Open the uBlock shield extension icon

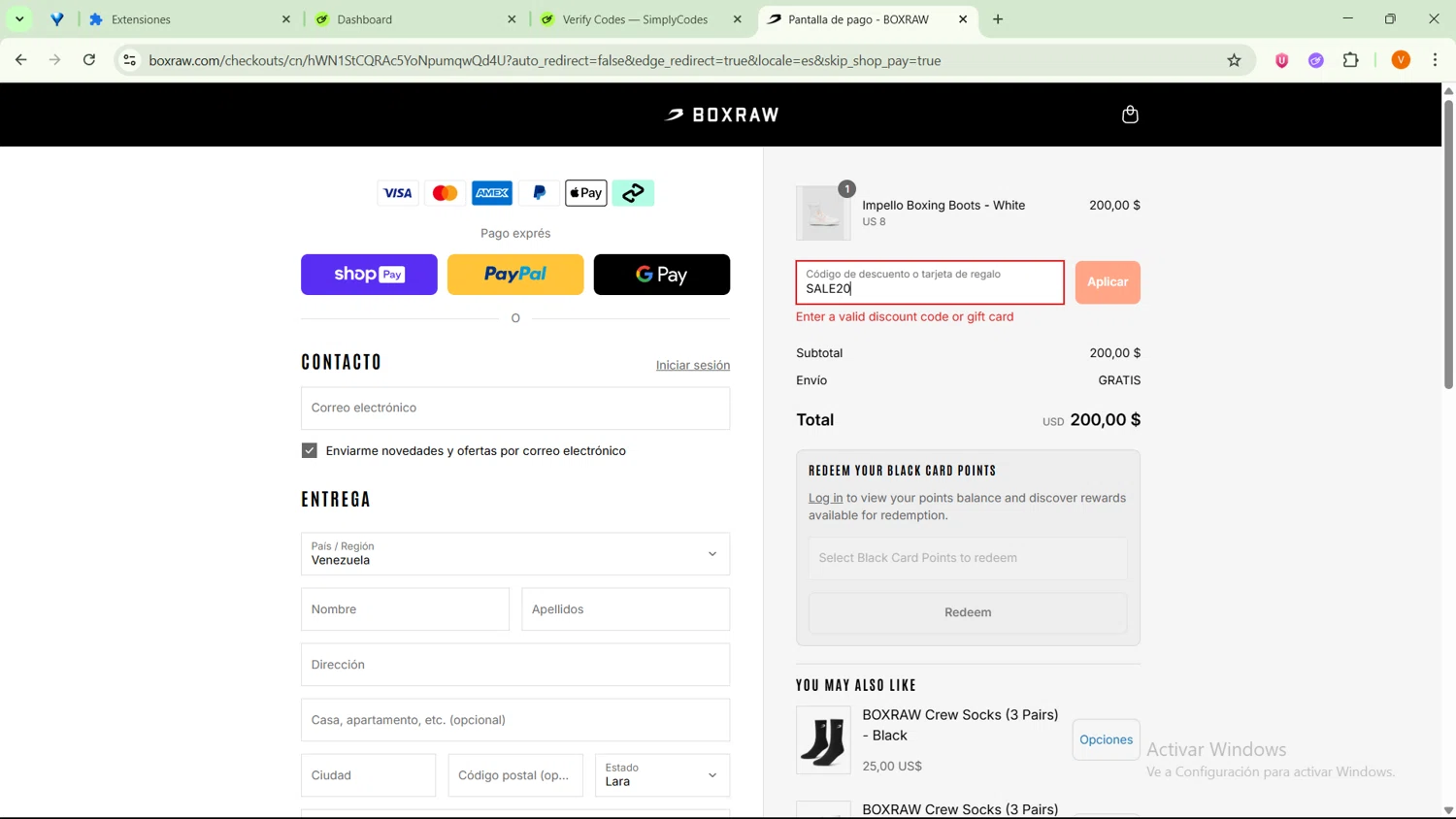point(1281,60)
